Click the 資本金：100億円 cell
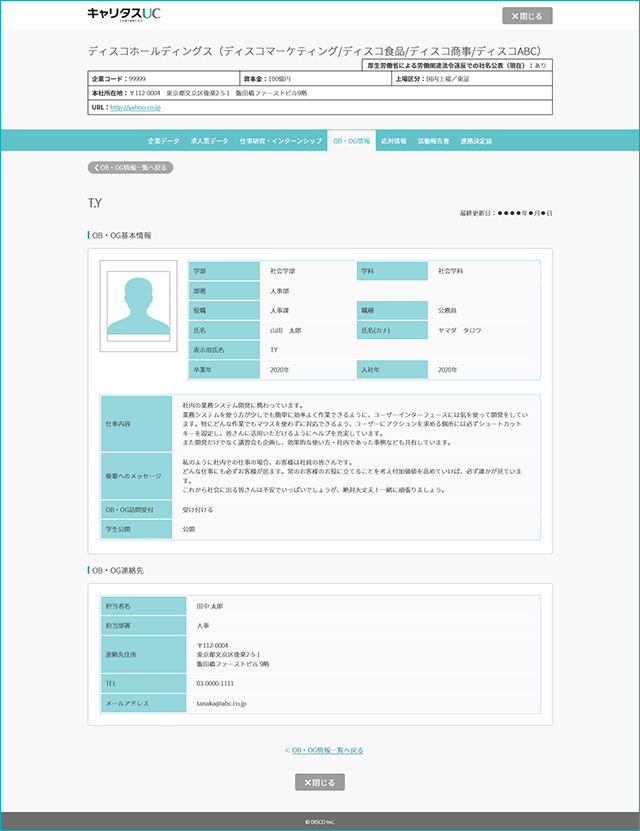Image resolution: width=640 pixels, height=831 pixels. click(315, 78)
